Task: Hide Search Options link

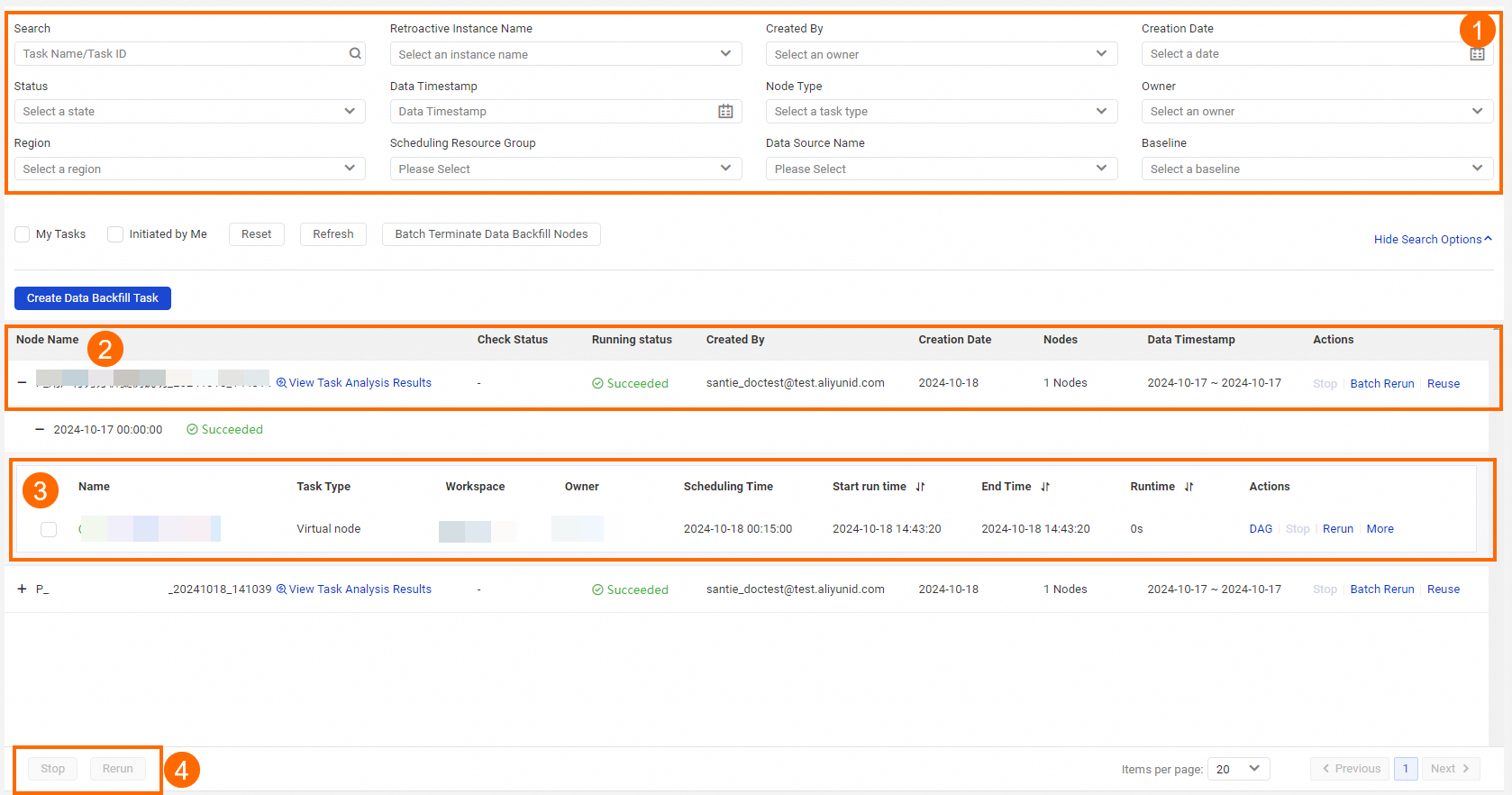Action: tap(1433, 240)
